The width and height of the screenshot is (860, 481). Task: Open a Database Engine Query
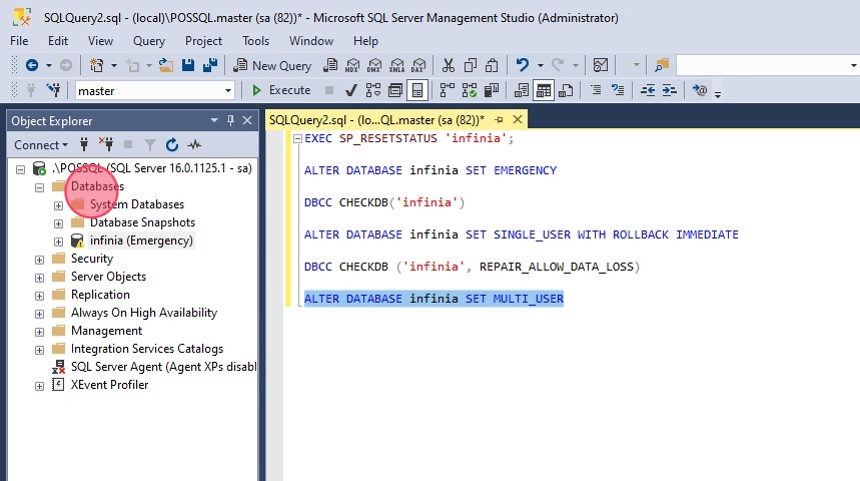point(330,65)
